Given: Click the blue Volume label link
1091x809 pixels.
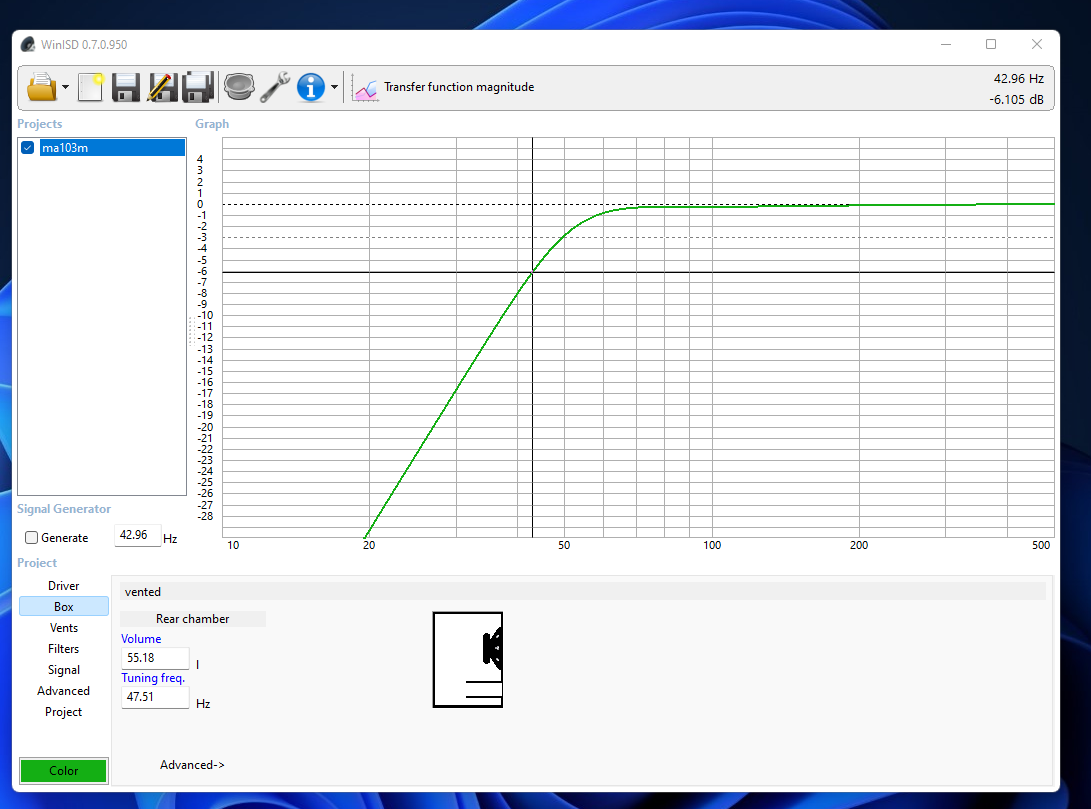Looking at the screenshot, I should click(x=141, y=639).
